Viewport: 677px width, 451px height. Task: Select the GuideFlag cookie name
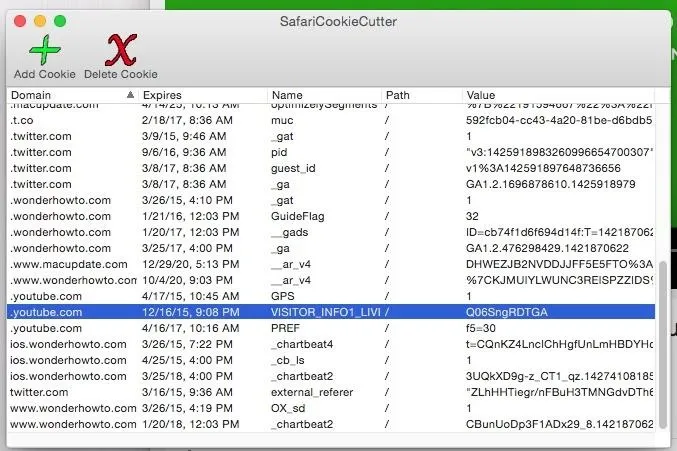(297, 216)
